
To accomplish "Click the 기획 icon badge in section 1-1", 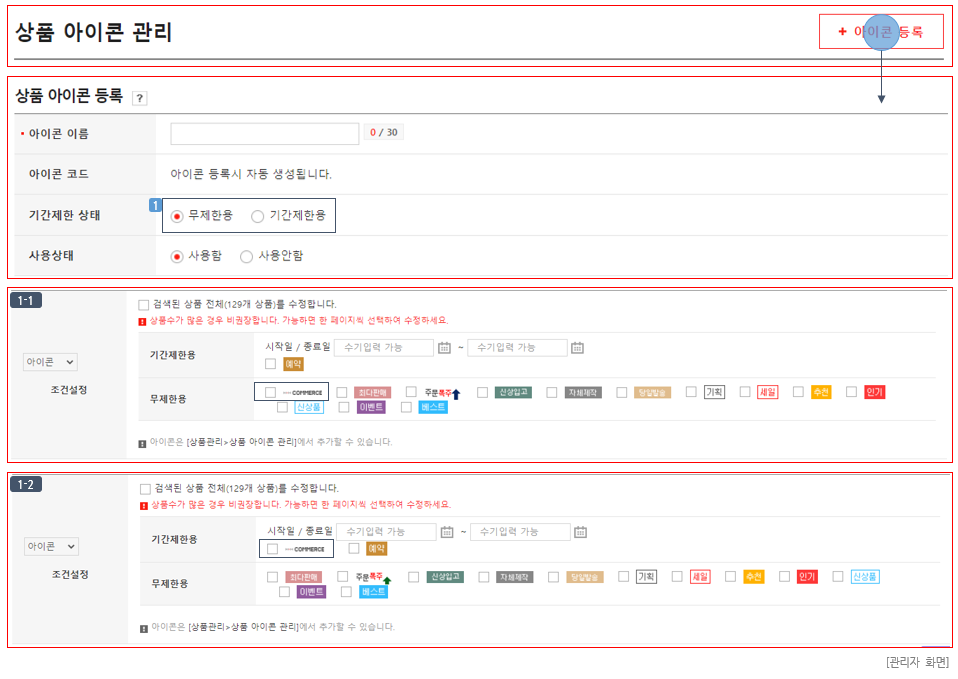I will (714, 392).
